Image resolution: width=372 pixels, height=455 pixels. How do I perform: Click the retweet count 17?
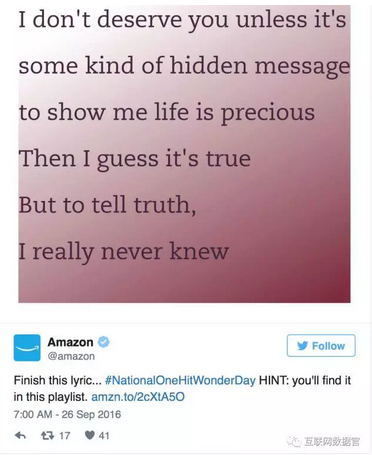65,435
